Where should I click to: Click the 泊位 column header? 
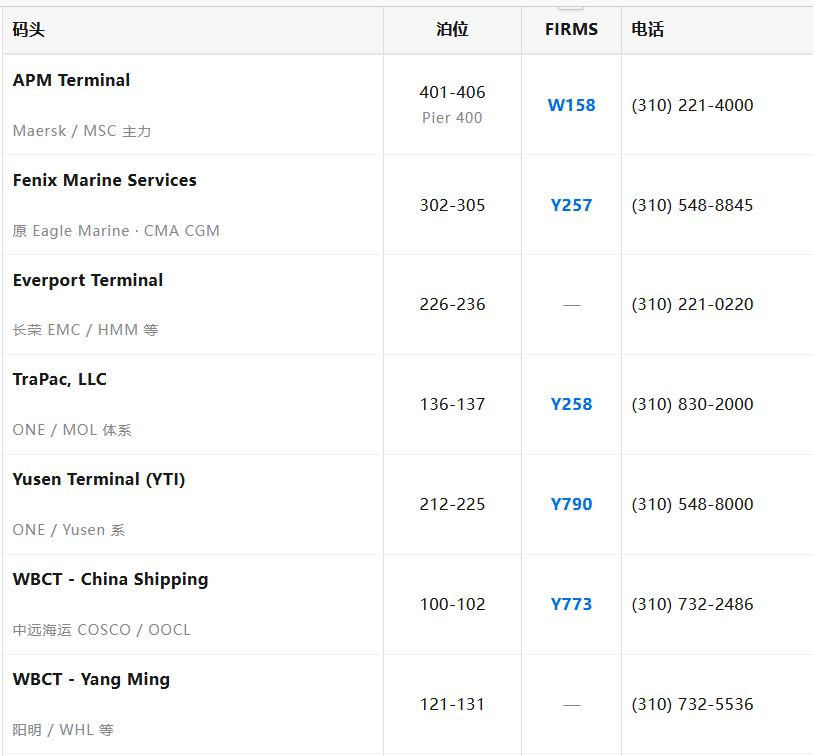tap(452, 30)
